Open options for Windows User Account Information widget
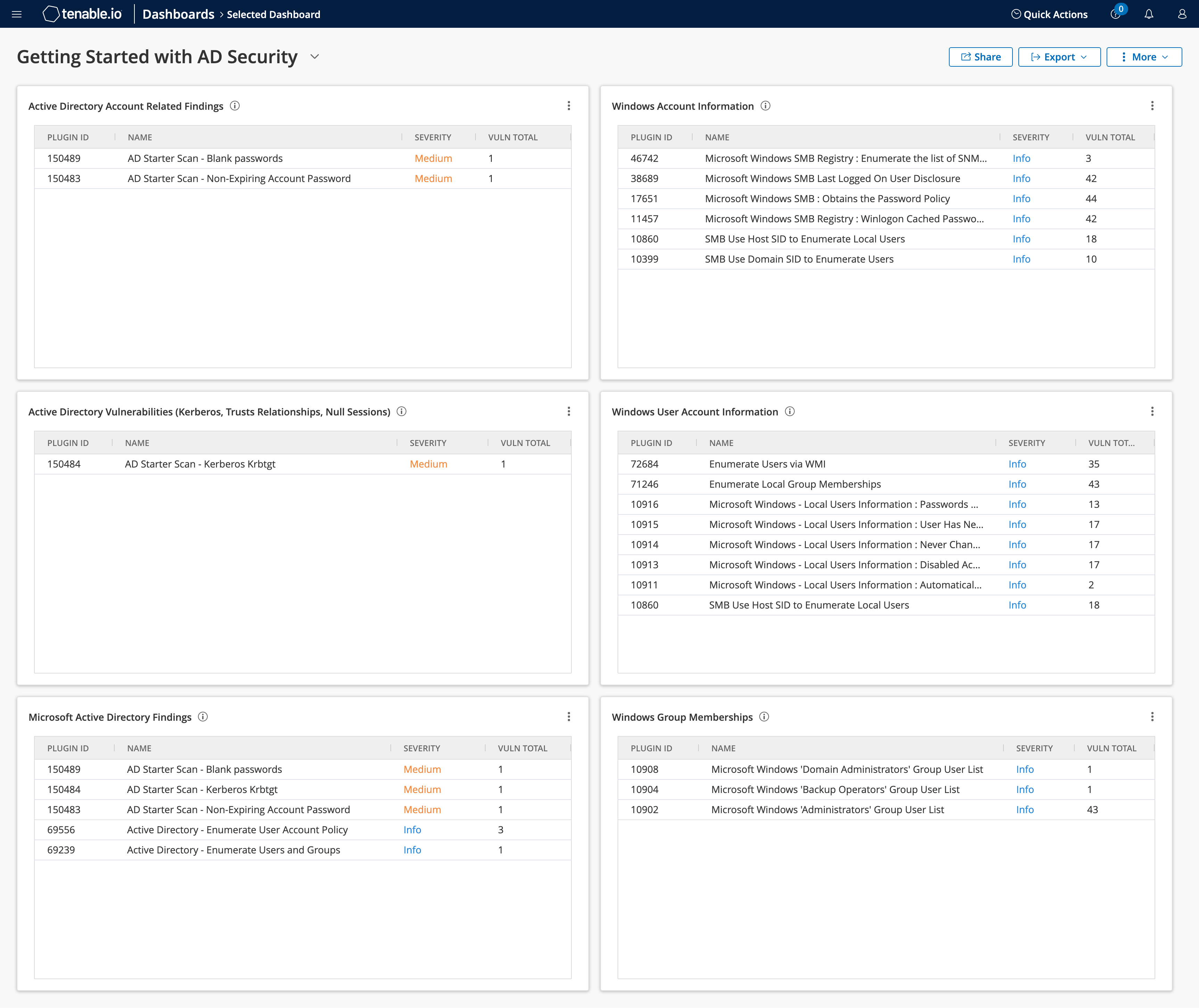 1152,411
